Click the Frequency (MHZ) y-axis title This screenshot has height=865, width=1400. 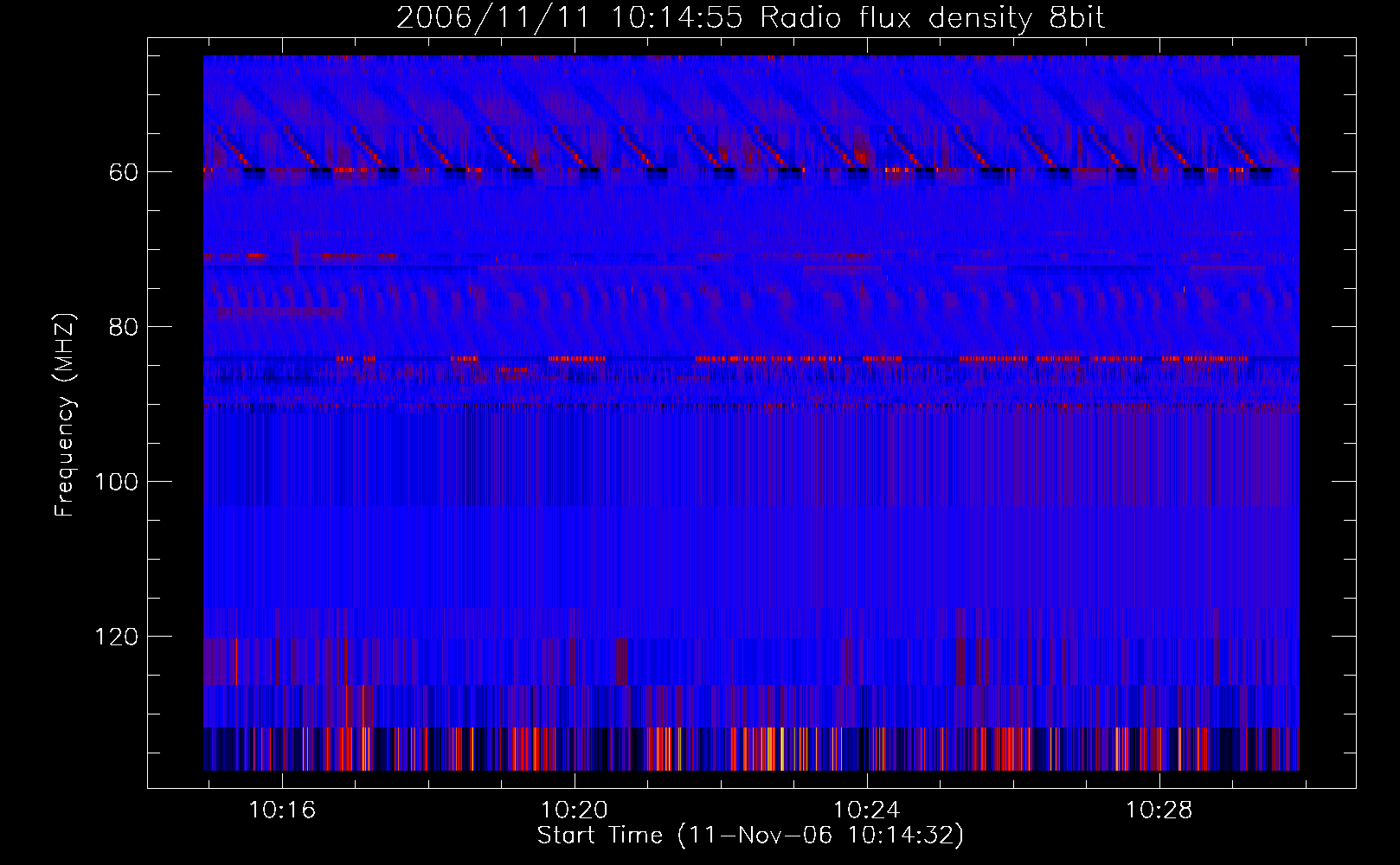(65, 414)
